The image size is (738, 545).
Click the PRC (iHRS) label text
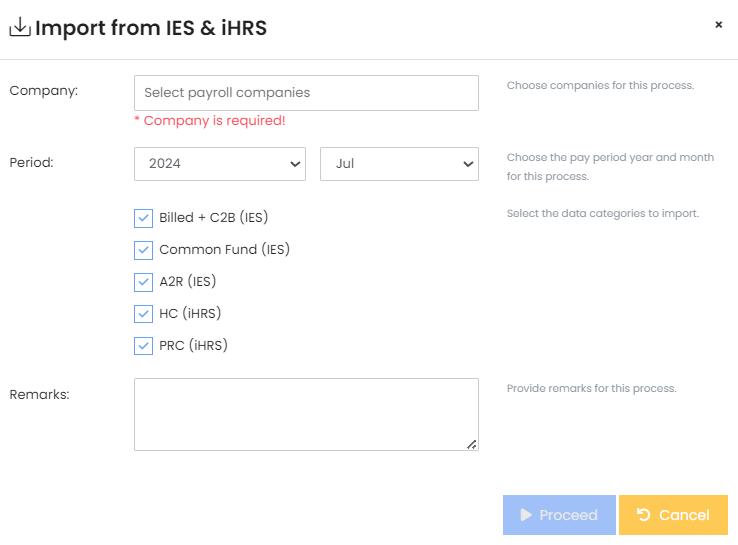coord(193,346)
